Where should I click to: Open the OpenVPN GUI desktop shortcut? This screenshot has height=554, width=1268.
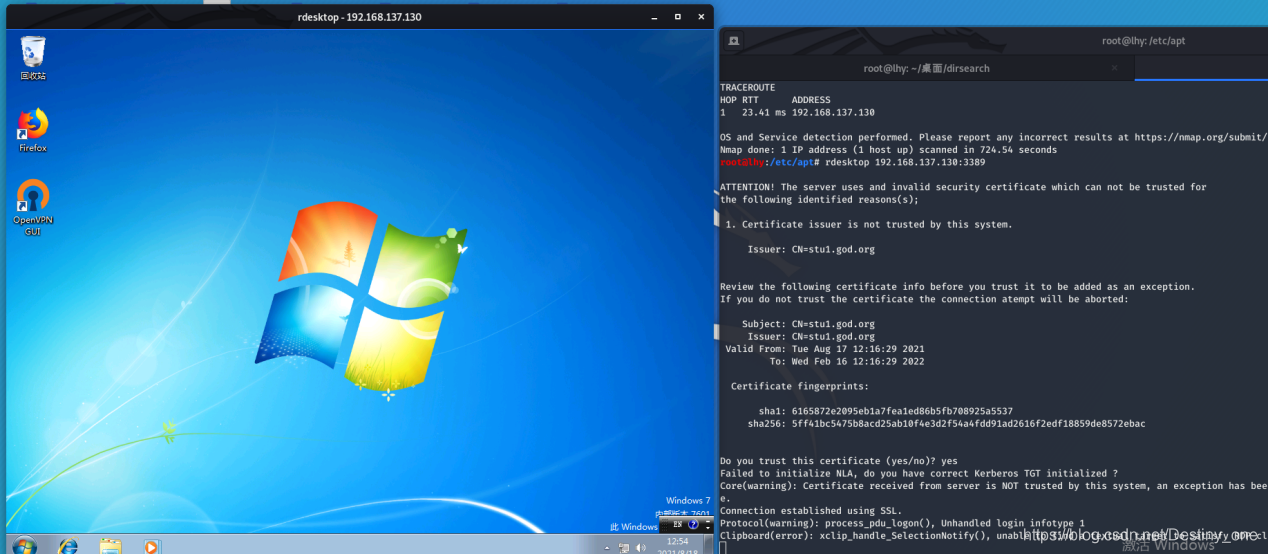click(33, 208)
